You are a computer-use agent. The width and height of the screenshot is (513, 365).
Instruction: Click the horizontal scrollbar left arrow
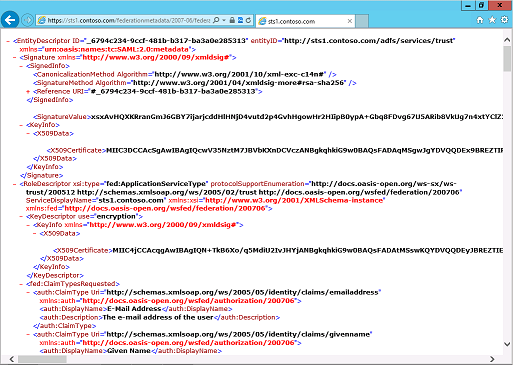(12, 359)
